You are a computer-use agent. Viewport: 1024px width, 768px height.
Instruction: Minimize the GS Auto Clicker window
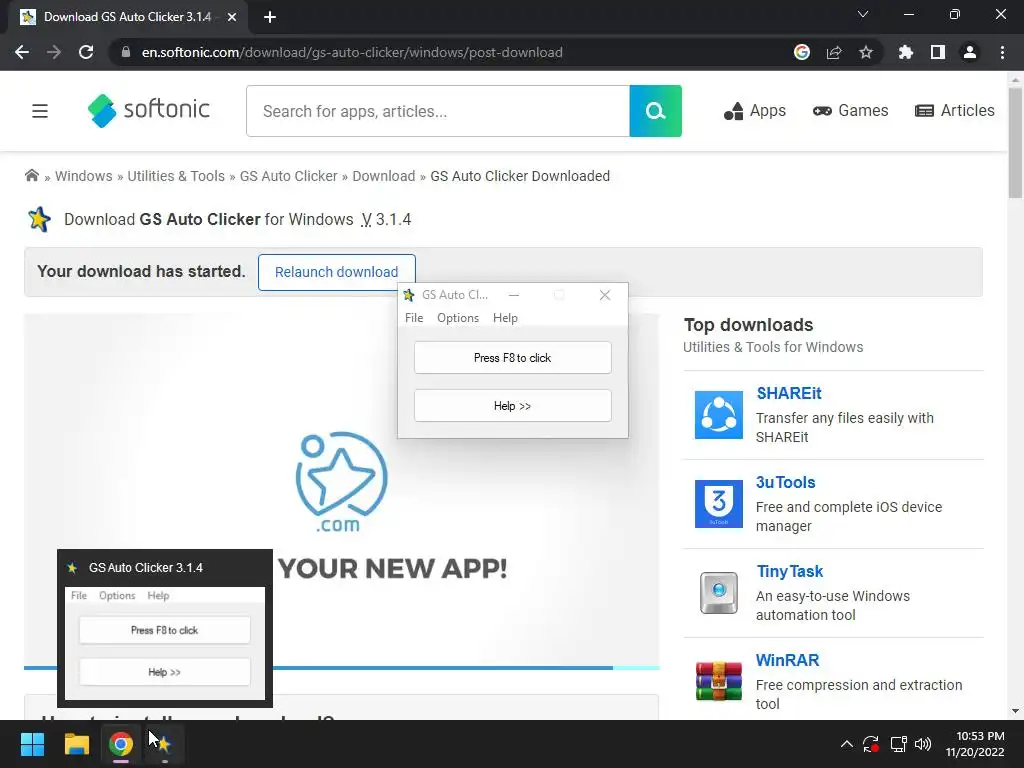tap(514, 295)
